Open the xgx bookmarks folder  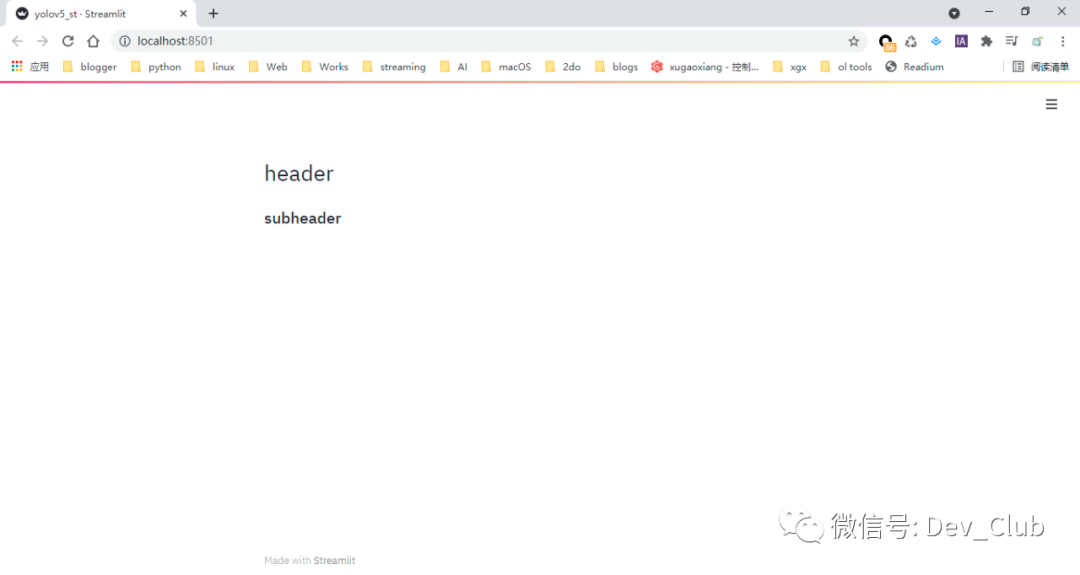click(x=789, y=67)
